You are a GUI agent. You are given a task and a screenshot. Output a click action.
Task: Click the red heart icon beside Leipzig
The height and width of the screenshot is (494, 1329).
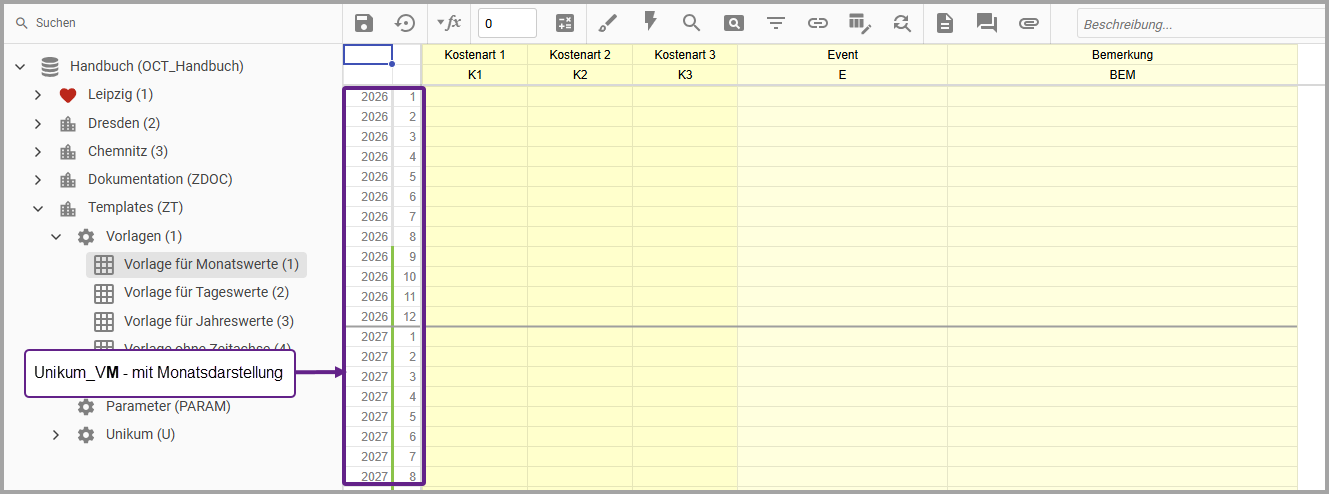point(68,95)
